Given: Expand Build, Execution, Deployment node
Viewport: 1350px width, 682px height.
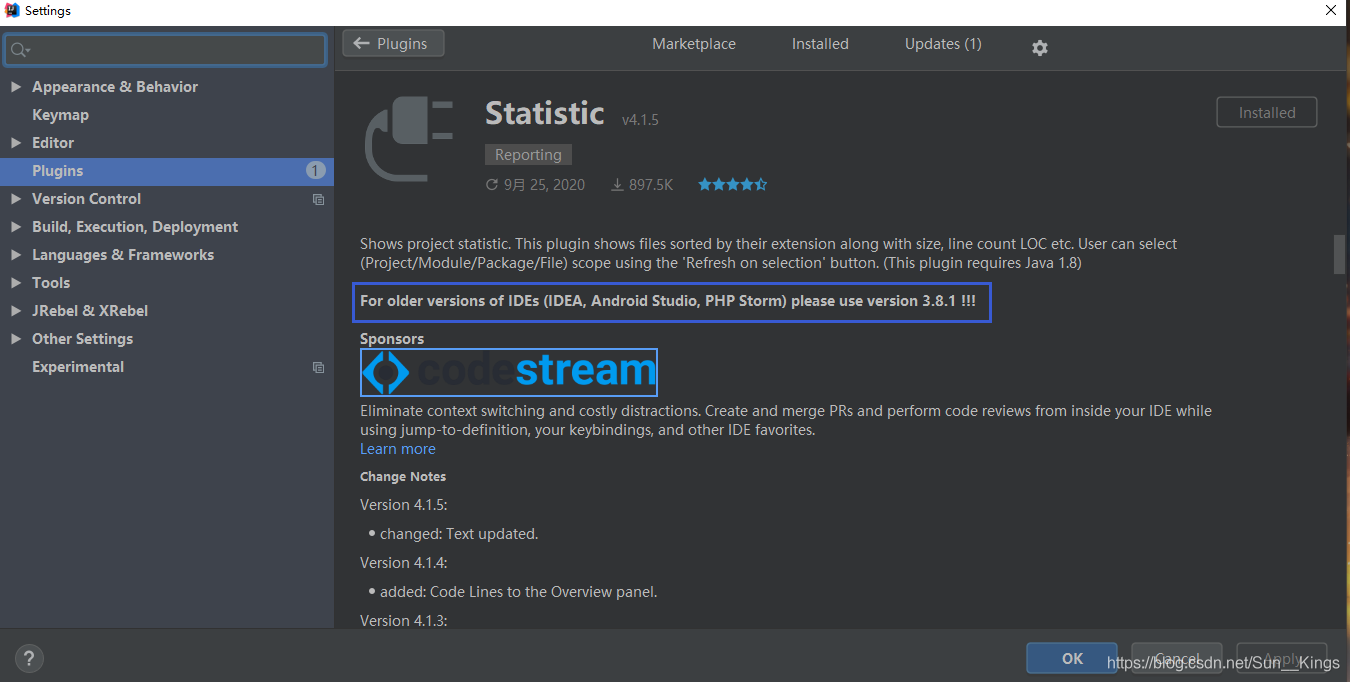Looking at the screenshot, I should pyautogui.click(x=16, y=227).
